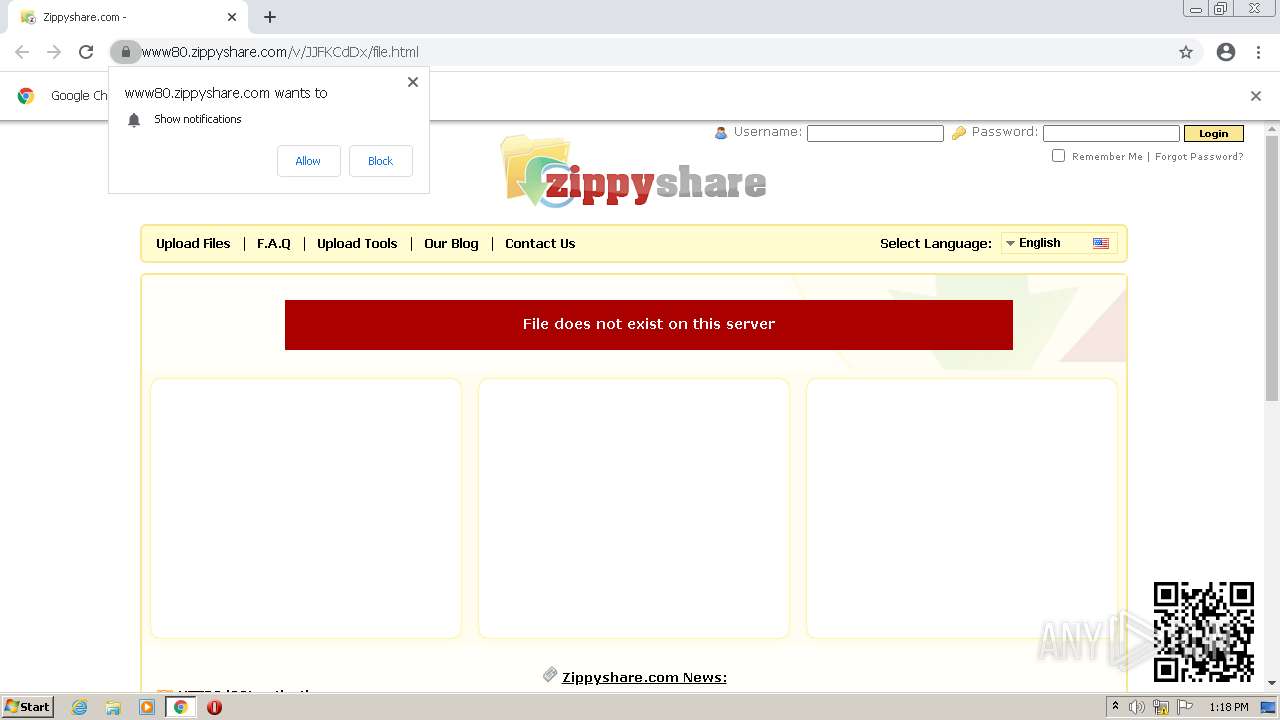Screen dimensions: 1280x720
Task: Expand the English language dropdown
Action: pos(1059,243)
